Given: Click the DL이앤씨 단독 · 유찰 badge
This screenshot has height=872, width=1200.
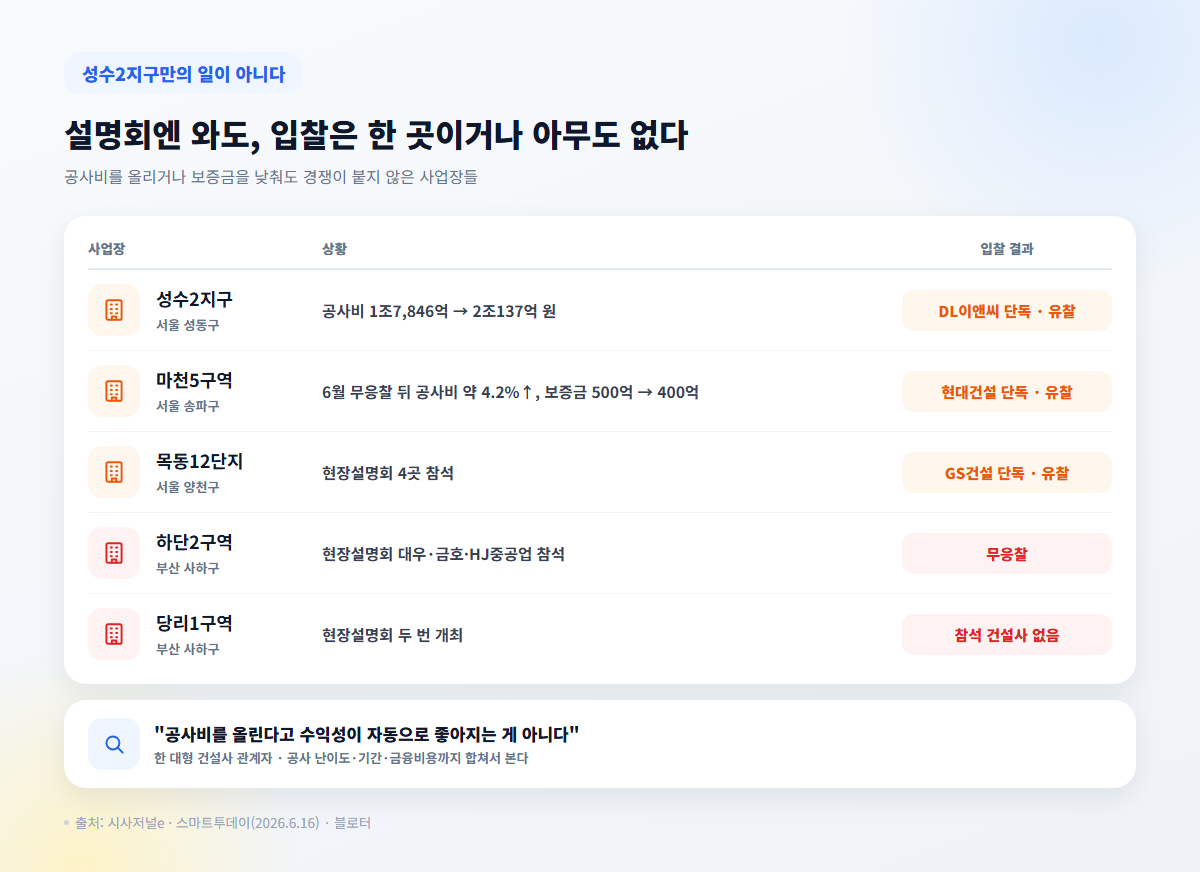Looking at the screenshot, I should (x=1007, y=311).
